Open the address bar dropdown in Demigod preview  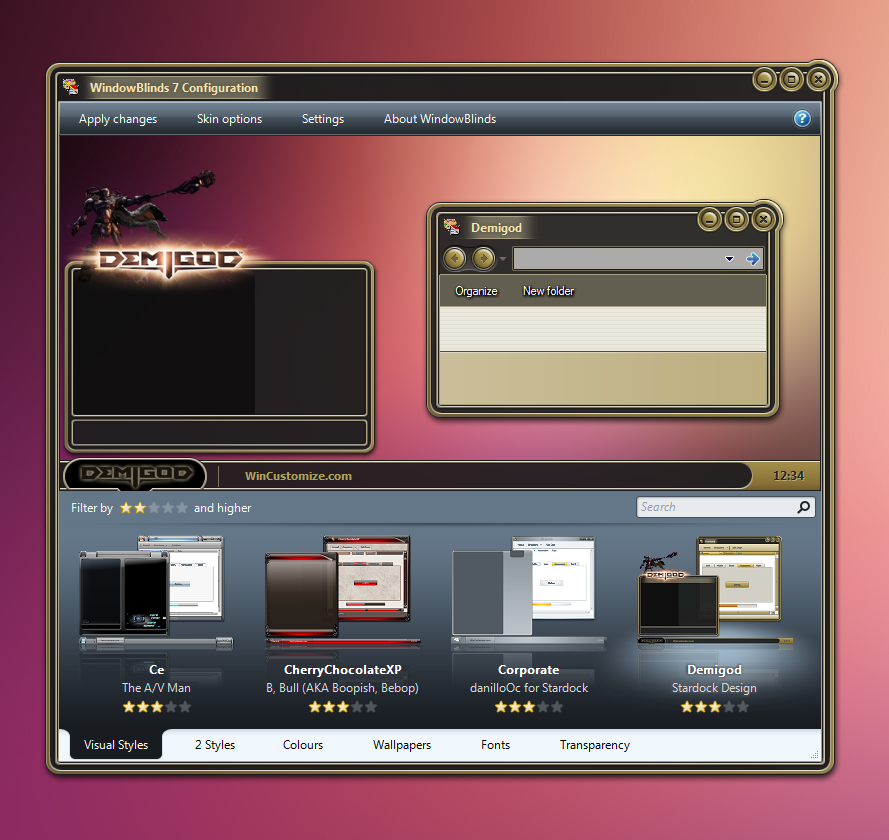pos(729,259)
